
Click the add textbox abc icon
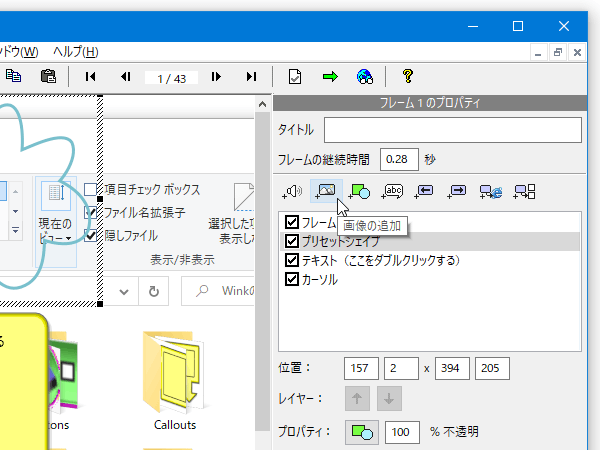(392, 191)
